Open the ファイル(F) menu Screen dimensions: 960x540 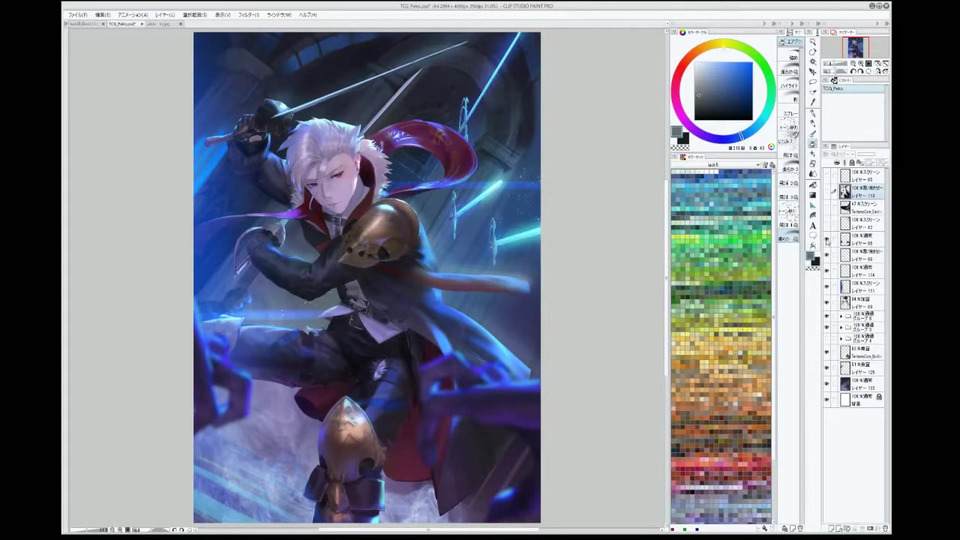click(78, 15)
